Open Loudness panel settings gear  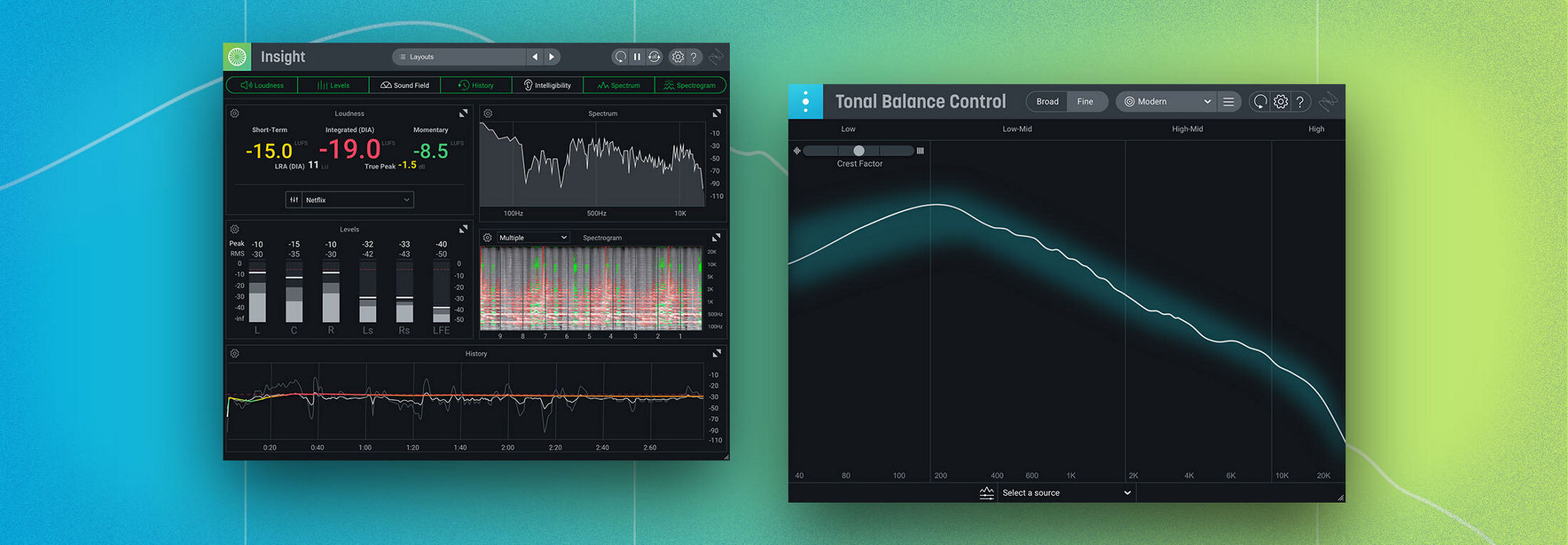pyautogui.click(x=234, y=114)
